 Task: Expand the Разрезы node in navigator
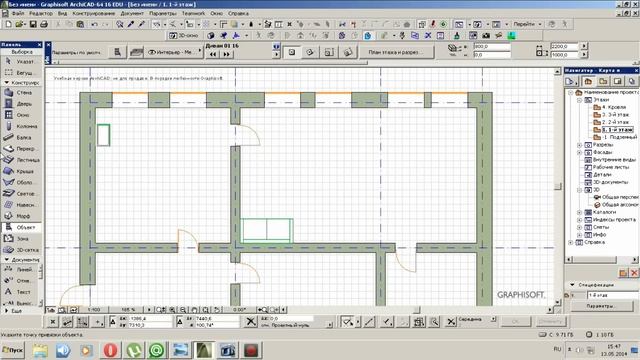[x=579, y=145]
